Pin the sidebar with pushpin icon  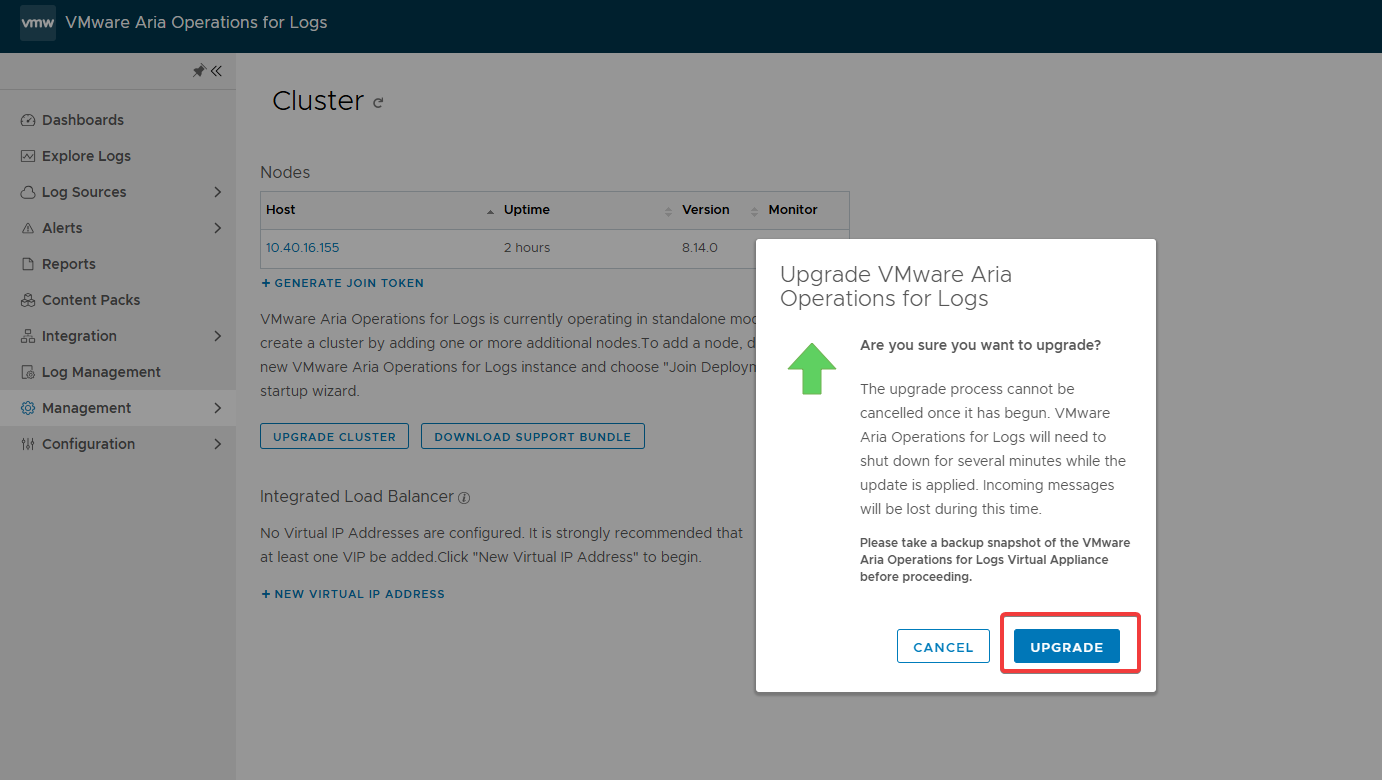pyautogui.click(x=198, y=71)
